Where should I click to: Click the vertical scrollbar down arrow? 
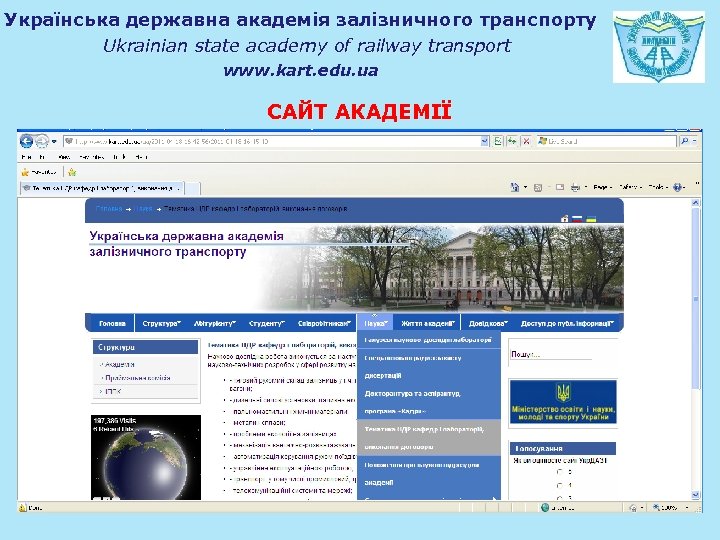[x=696, y=495]
